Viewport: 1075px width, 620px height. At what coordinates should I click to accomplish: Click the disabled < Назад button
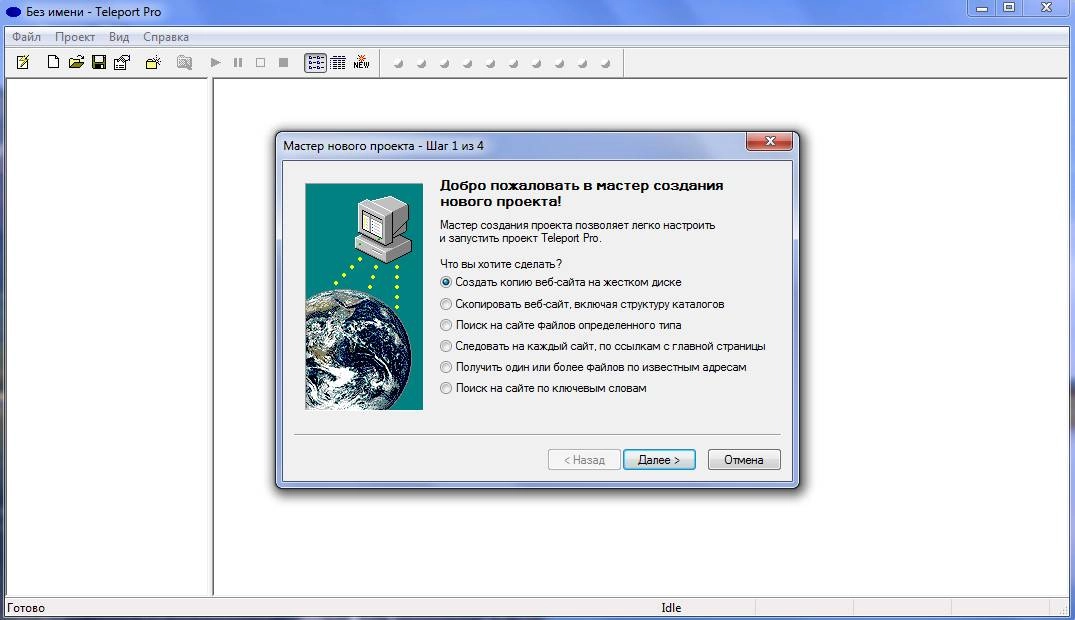pos(584,460)
